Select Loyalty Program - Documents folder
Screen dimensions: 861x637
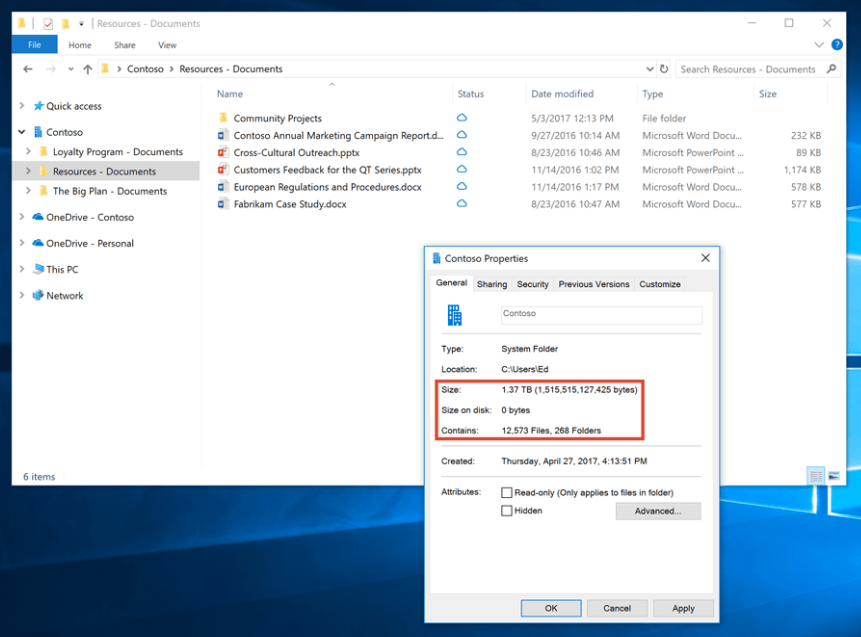point(118,152)
